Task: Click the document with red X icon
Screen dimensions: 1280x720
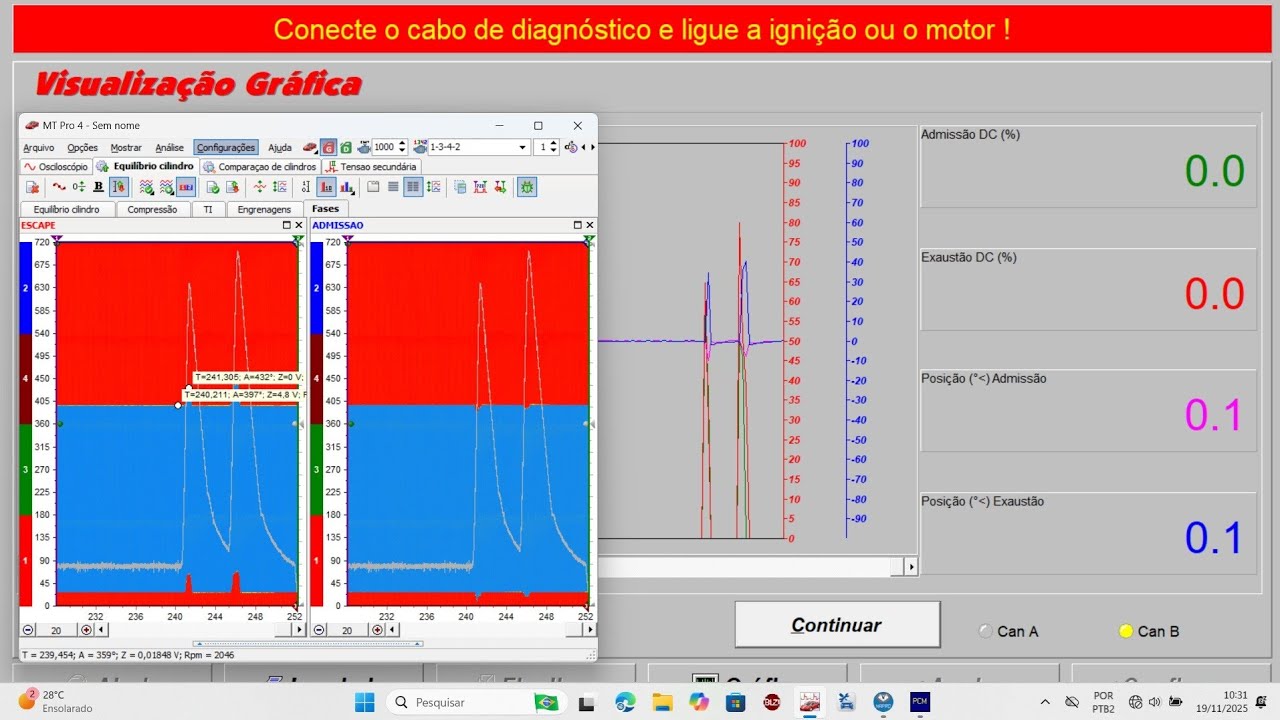Action: click(33, 187)
